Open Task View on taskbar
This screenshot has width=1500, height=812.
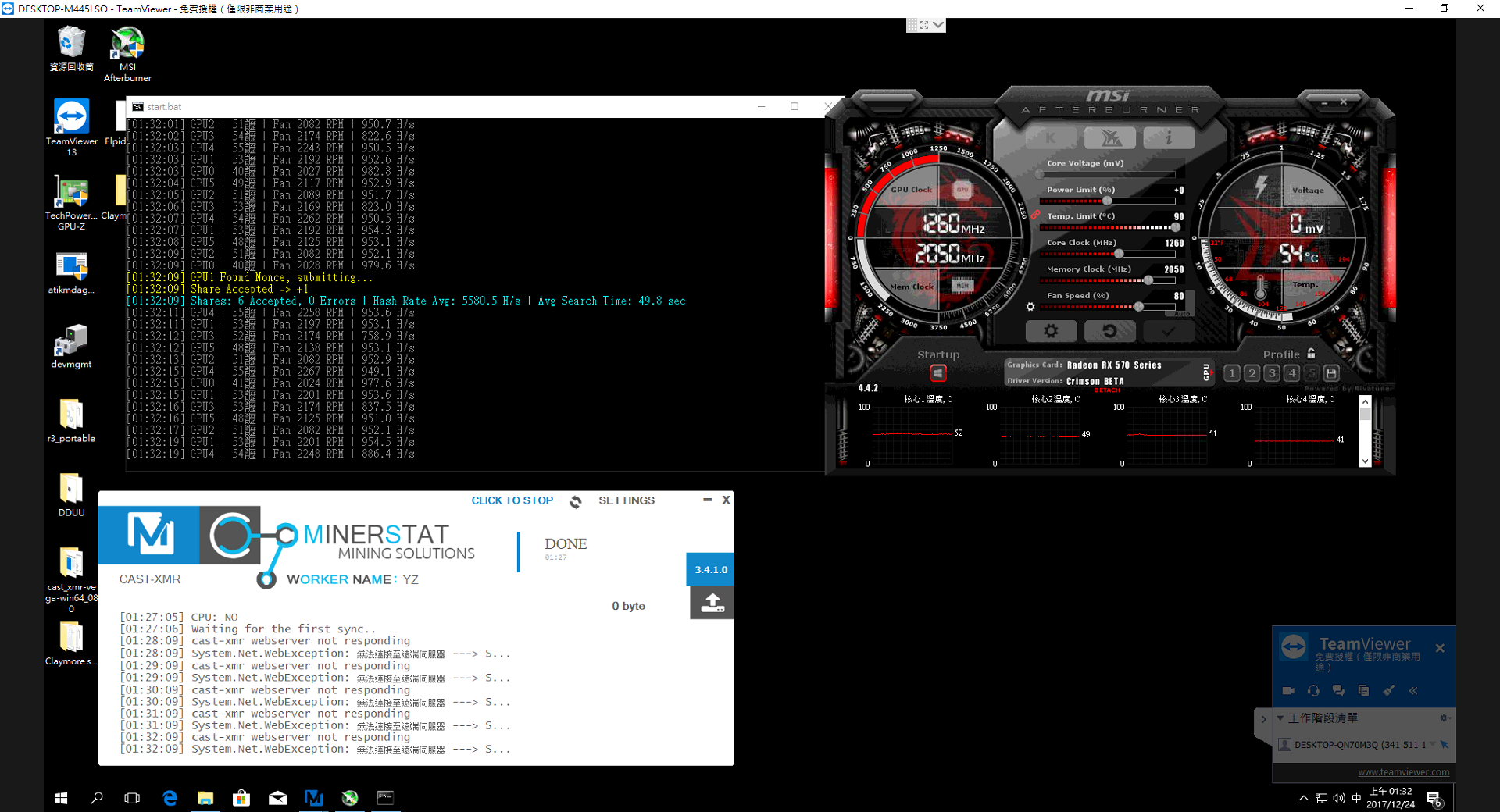point(132,798)
